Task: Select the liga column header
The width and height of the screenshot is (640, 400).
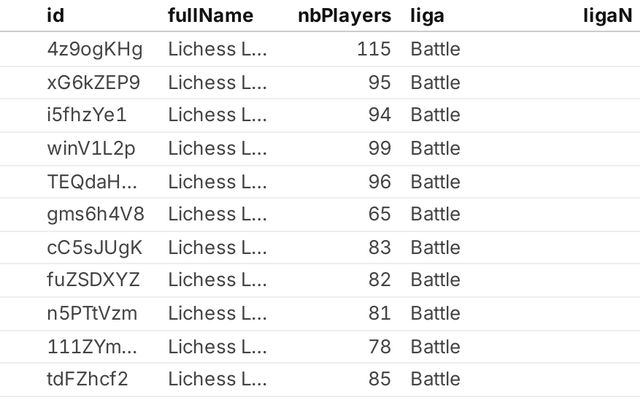Action: [x=427, y=15]
